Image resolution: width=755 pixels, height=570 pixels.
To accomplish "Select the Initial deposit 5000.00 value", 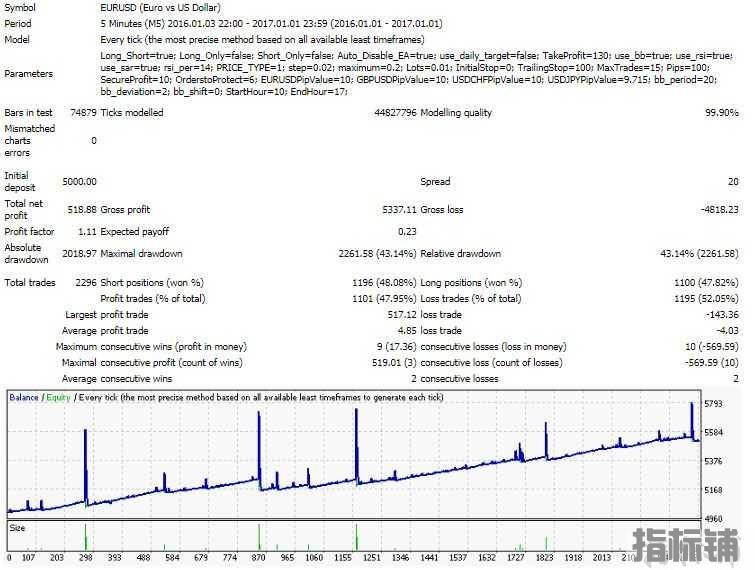I will click(79, 182).
